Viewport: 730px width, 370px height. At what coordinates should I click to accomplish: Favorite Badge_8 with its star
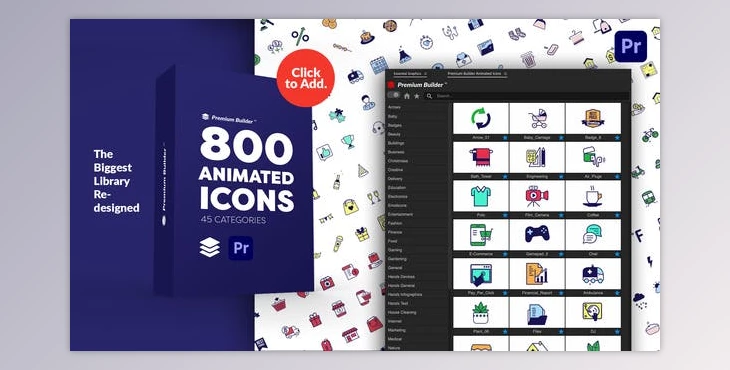[x=617, y=138]
